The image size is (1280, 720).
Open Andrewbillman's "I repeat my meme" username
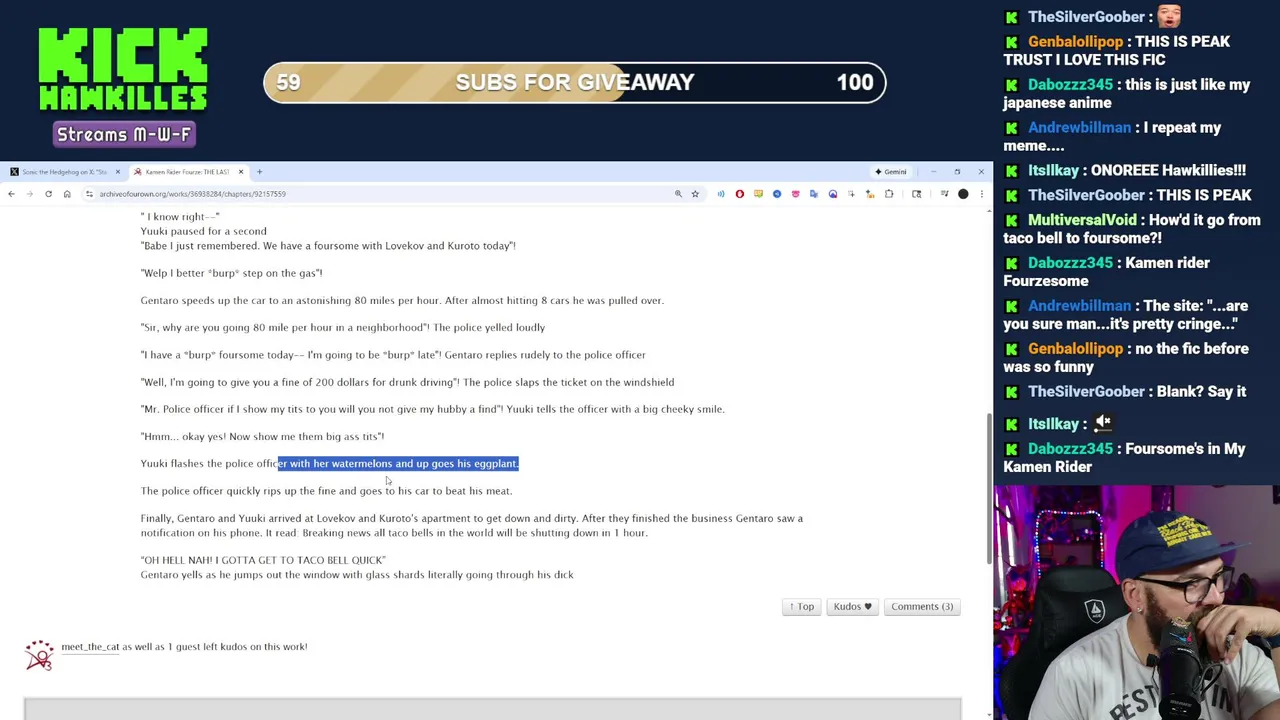point(1079,128)
